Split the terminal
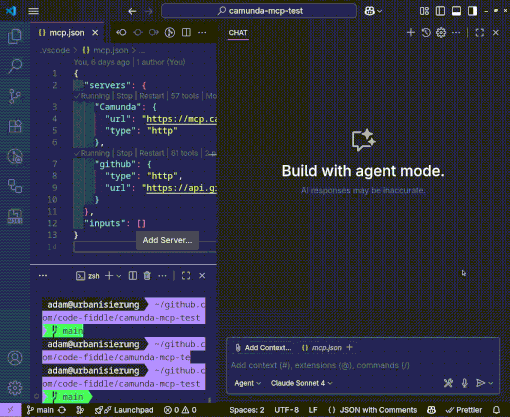The width and height of the screenshot is (510, 417). (x=133, y=276)
